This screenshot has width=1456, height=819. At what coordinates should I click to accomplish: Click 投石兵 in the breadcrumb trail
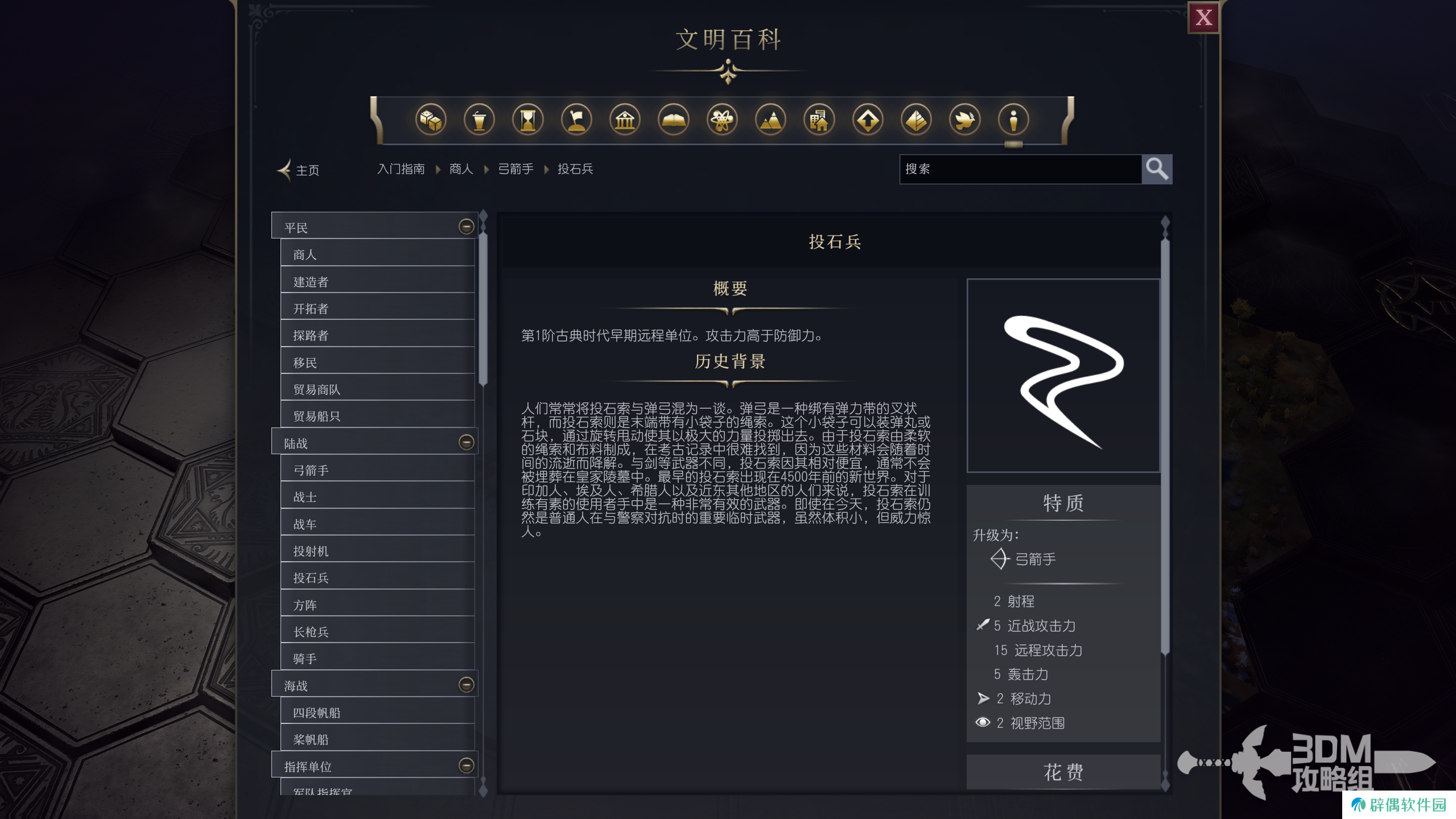[575, 169]
